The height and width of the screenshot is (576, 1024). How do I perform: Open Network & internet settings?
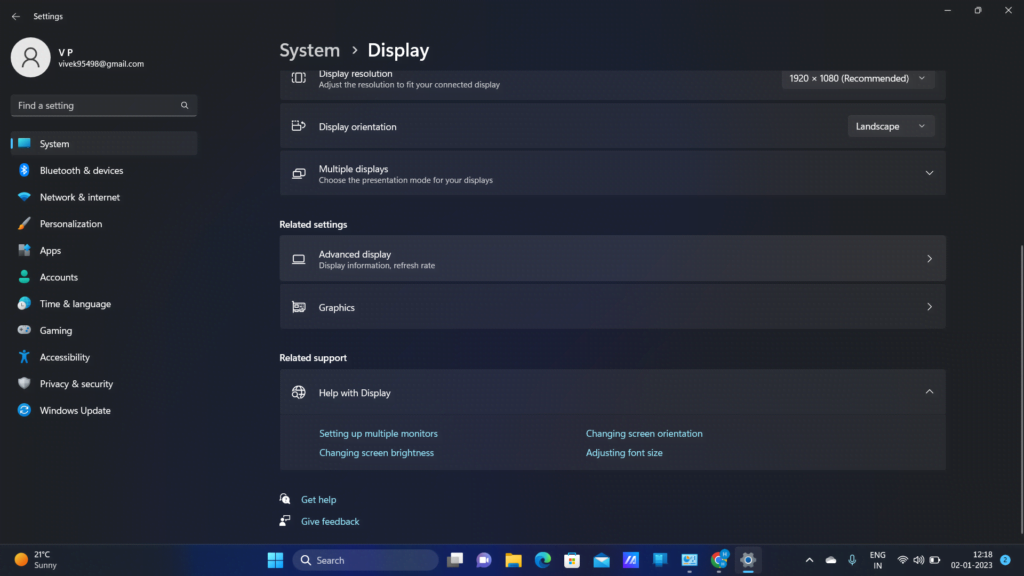pos(104,197)
